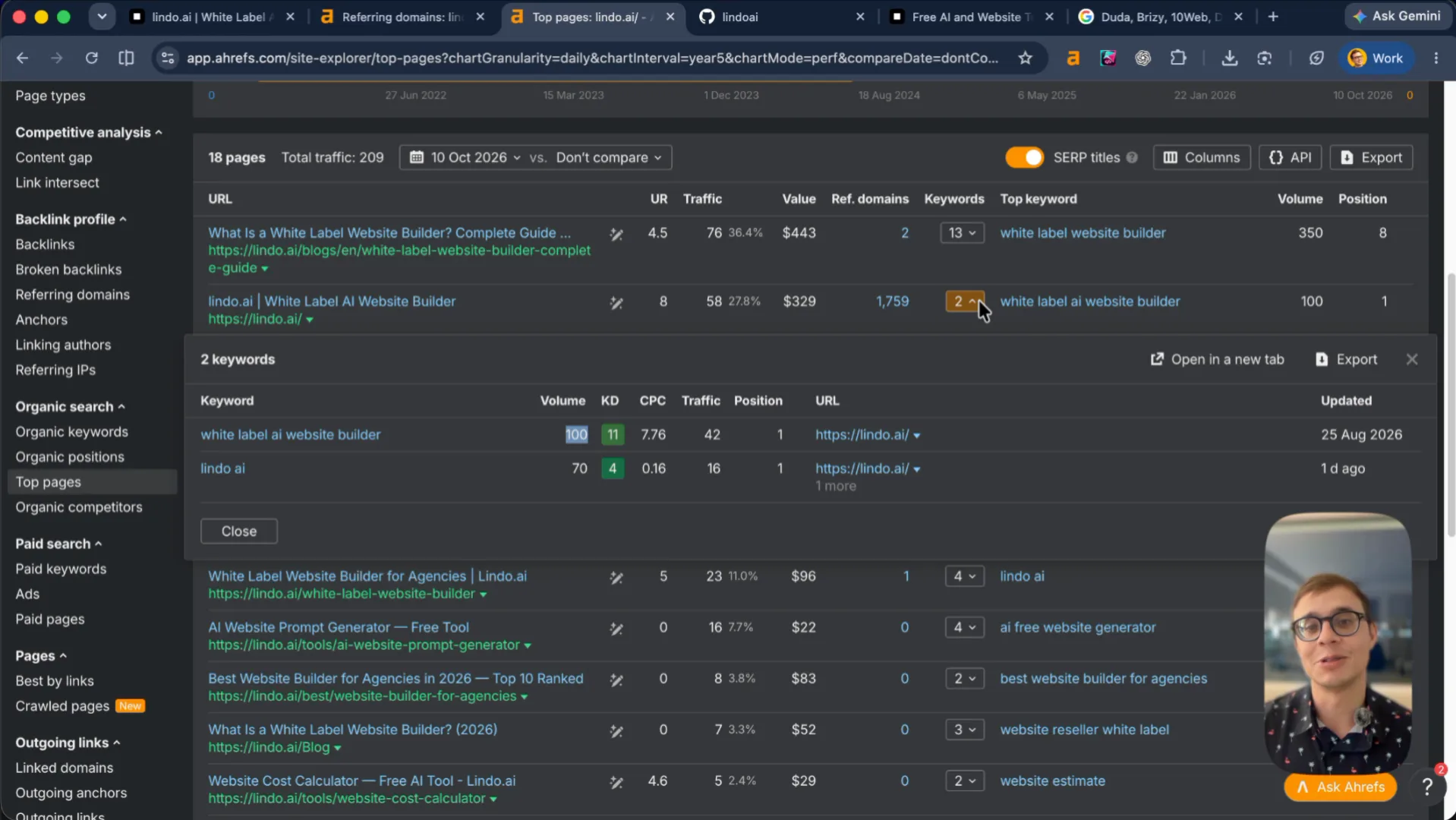Collapse Backlink profile sidebar section
Image resolution: width=1456 pixels, height=820 pixels.
tap(71, 219)
